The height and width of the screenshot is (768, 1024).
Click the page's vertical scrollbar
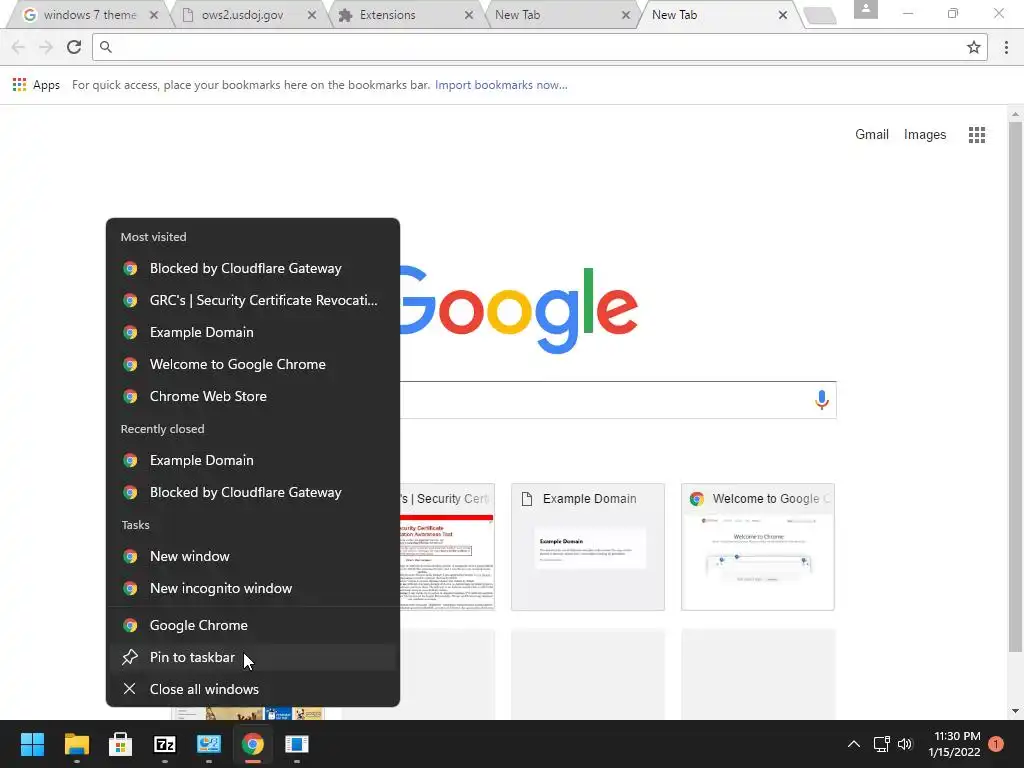pyautogui.click(x=1015, y=385)
